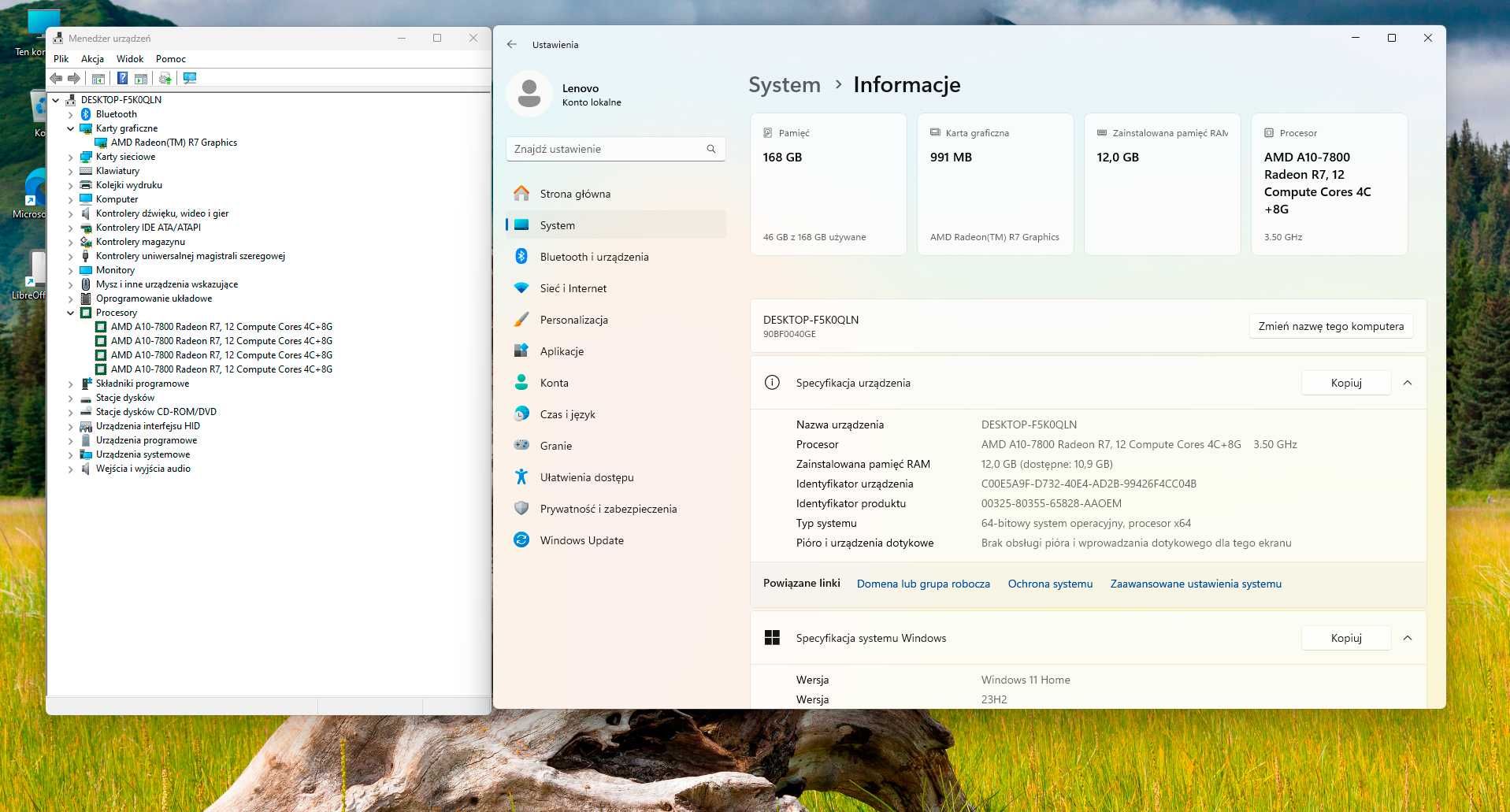Viewport: 1510px width, 812px height.
Task: Click the Help question-mark toolbar icon
Action: pyautogui.click(x=122, y=78)
